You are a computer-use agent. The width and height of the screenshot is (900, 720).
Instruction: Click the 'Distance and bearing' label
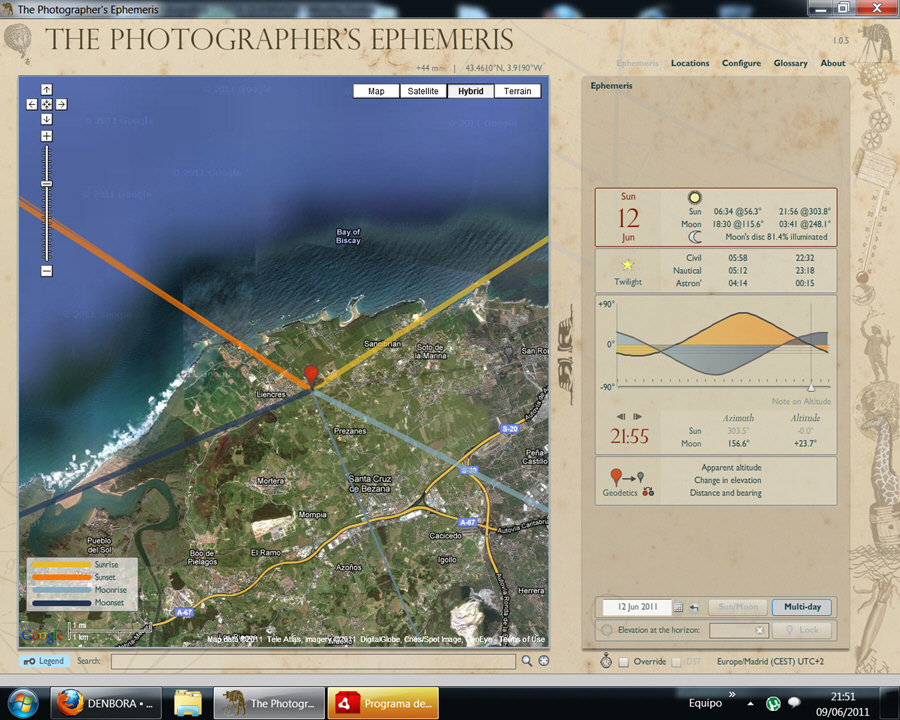pos(726,493)
